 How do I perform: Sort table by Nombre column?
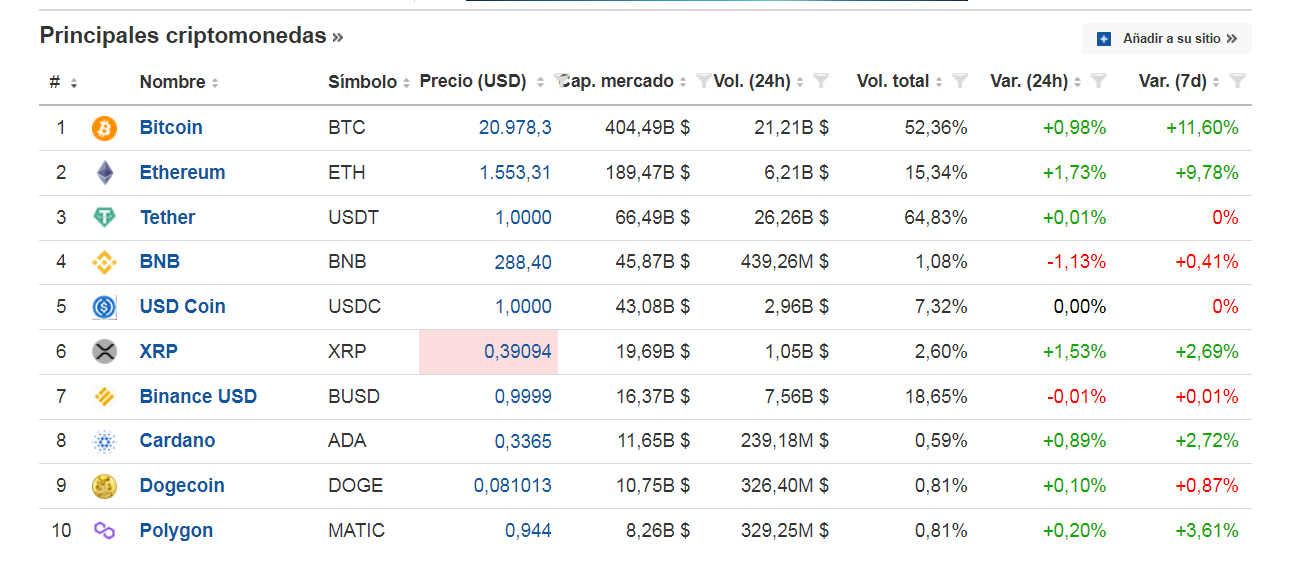(x=172, y=82)
